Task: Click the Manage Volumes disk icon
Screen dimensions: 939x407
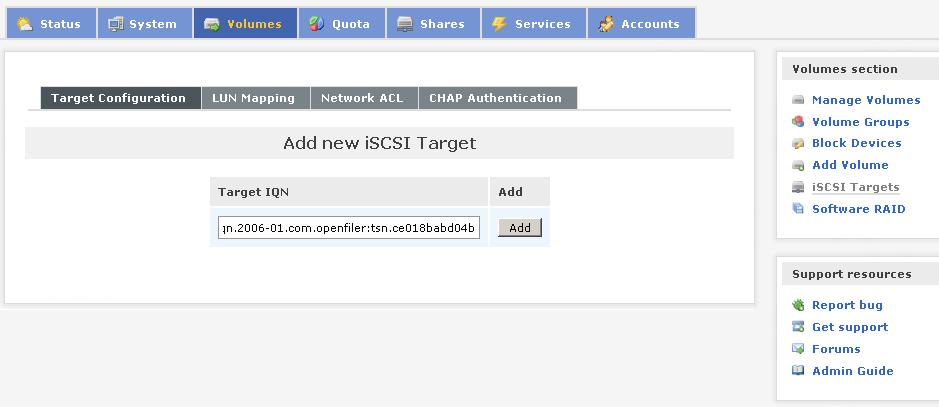Action: 798,100
